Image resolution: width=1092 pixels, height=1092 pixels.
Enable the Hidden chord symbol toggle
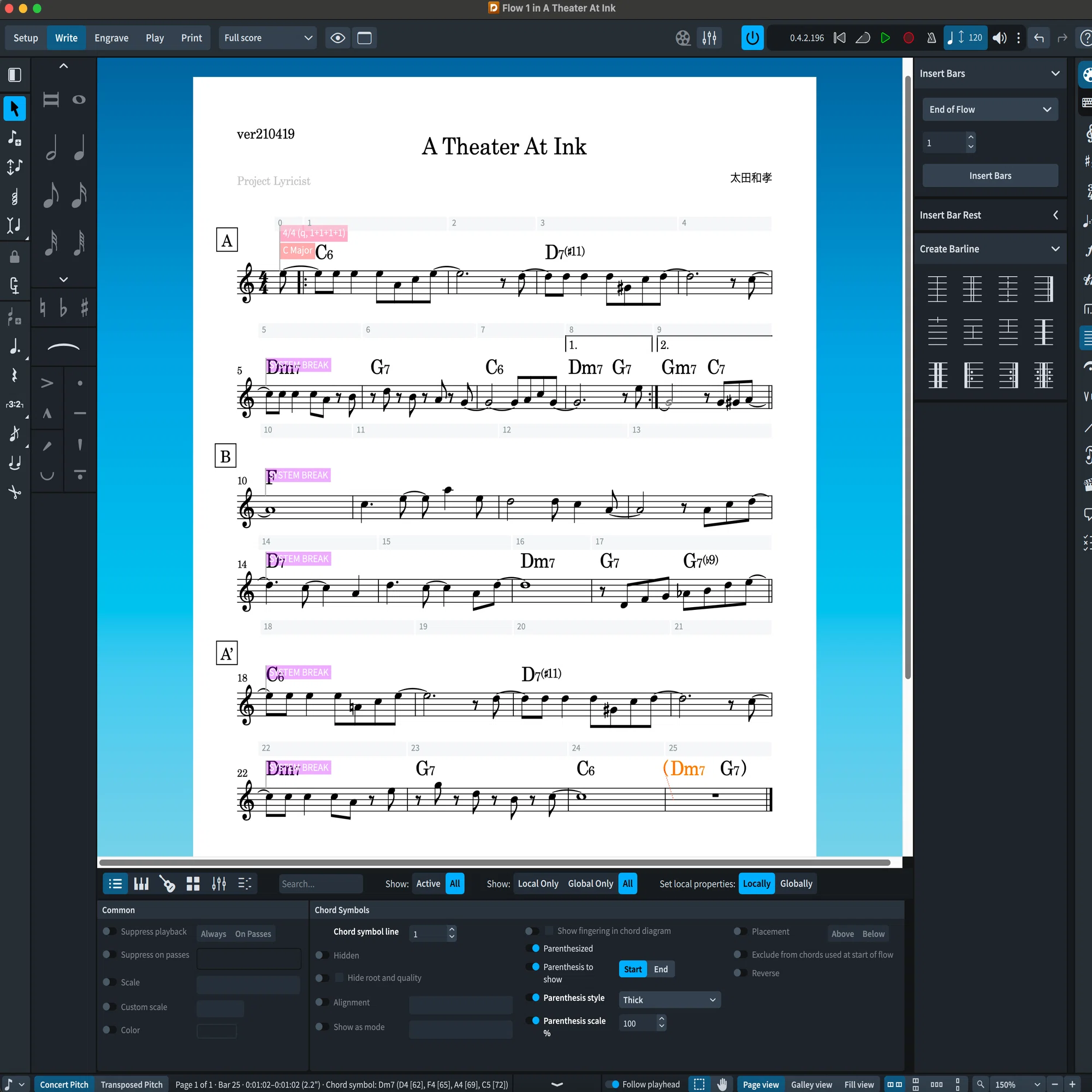[322, 955]
